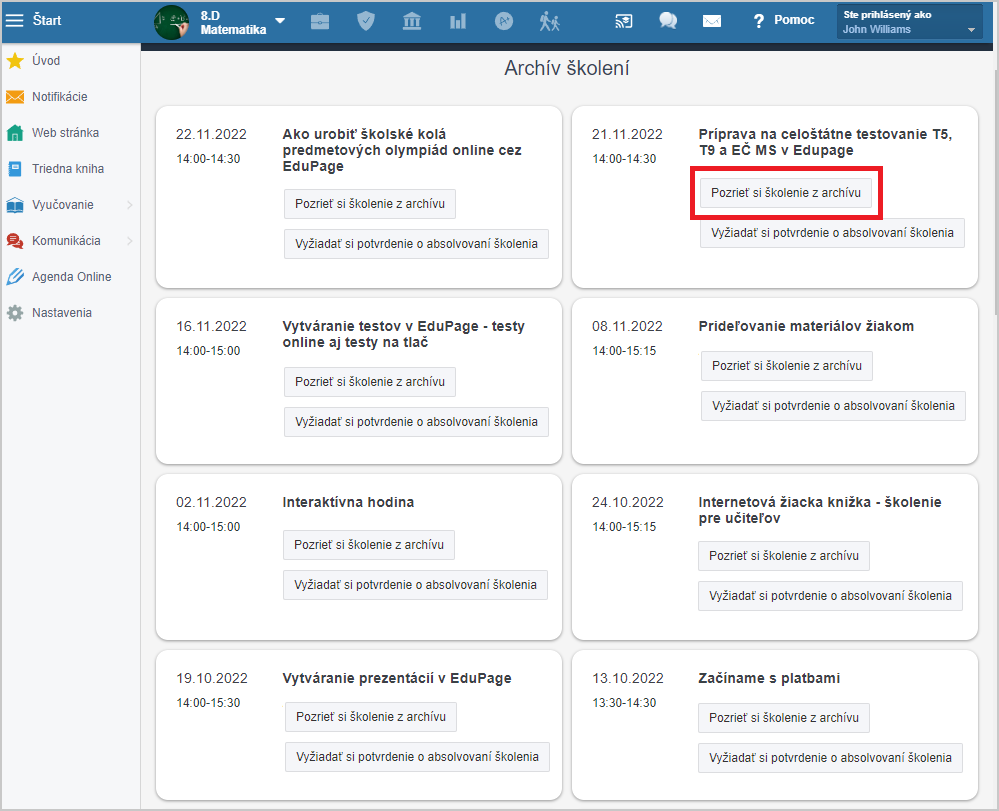Watch archived Internetová žiacka knižka training

784,556
